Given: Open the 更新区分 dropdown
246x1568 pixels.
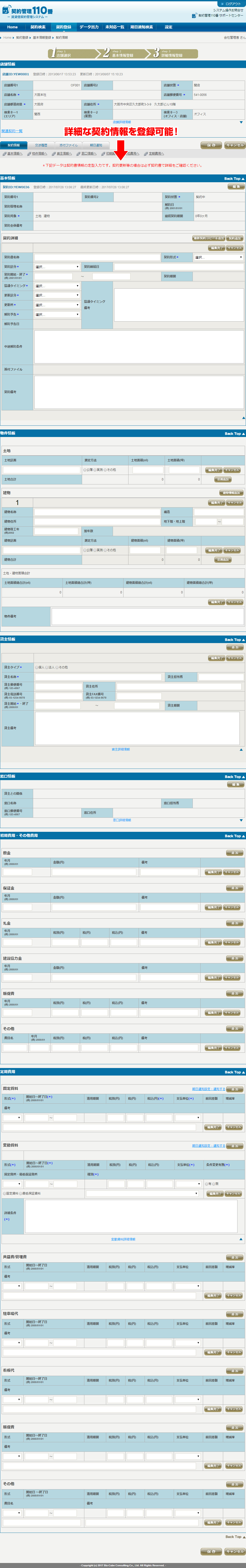Looking at the screenshot, I should pyautogui.click(x=57, y=295).
